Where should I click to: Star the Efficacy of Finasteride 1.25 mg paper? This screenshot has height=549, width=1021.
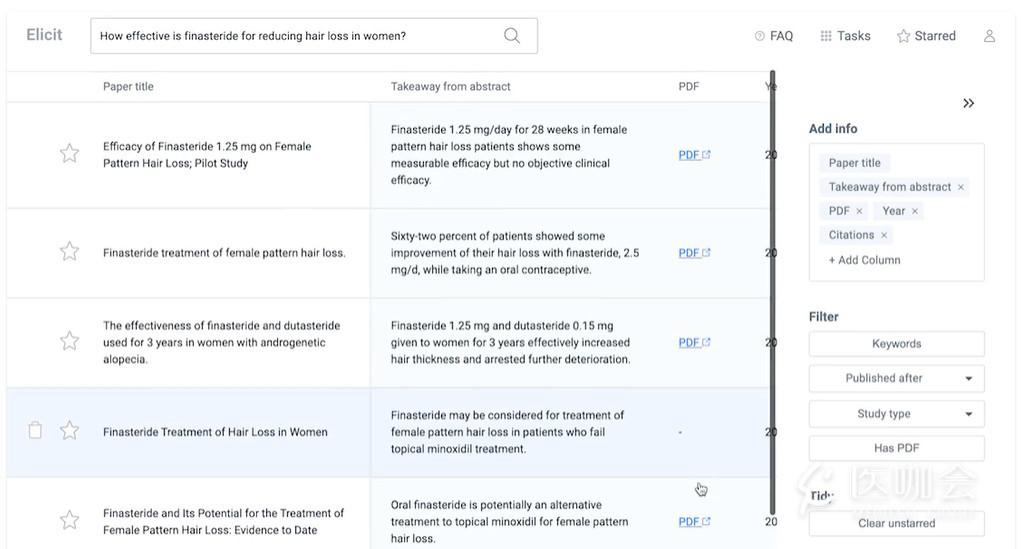point(70,154)
